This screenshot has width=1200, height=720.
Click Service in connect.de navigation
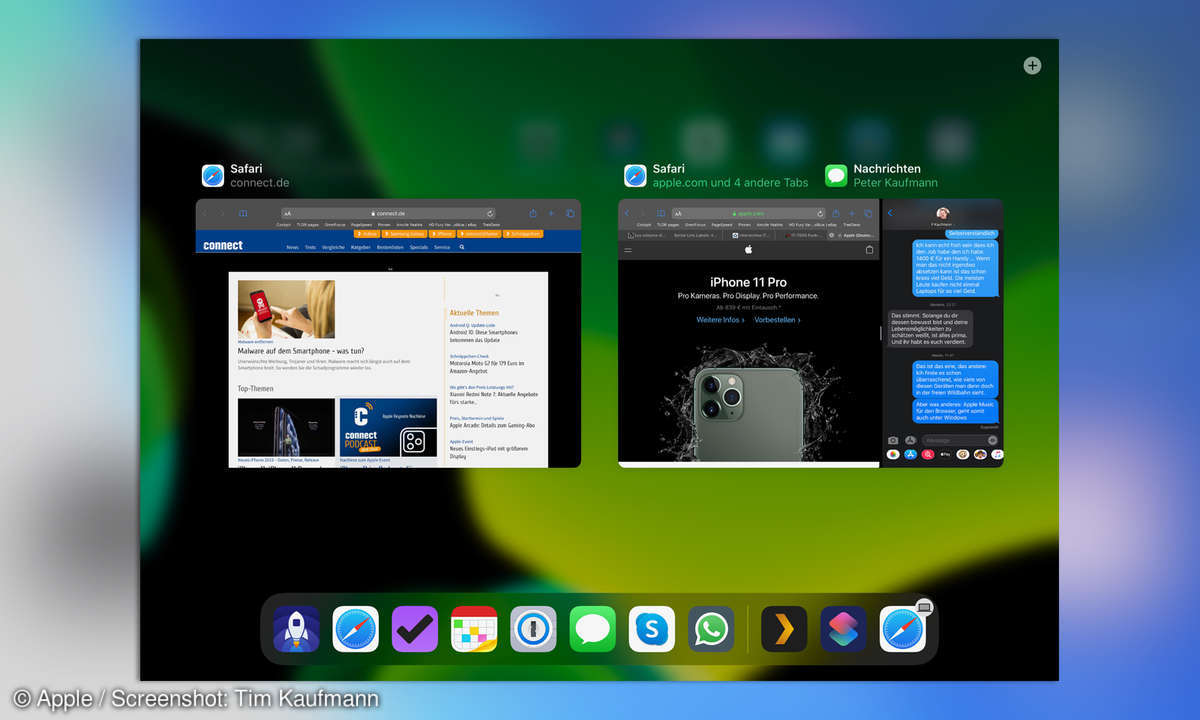point(442,246)
